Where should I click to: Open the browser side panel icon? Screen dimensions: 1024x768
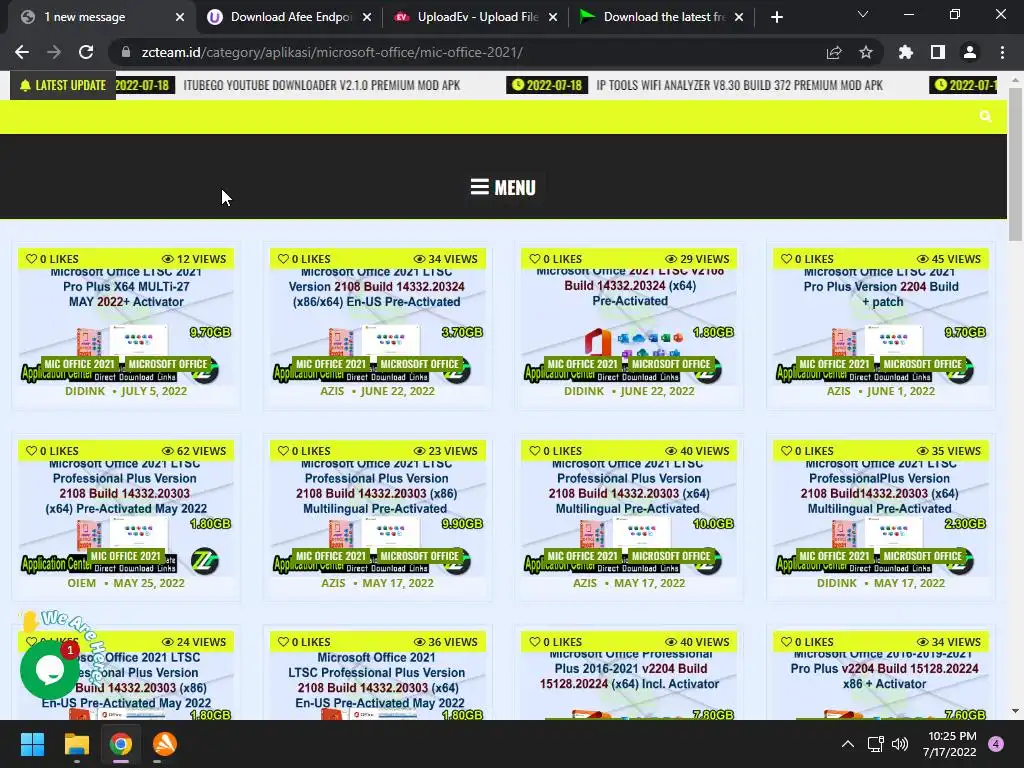click(x=938, y=52)
